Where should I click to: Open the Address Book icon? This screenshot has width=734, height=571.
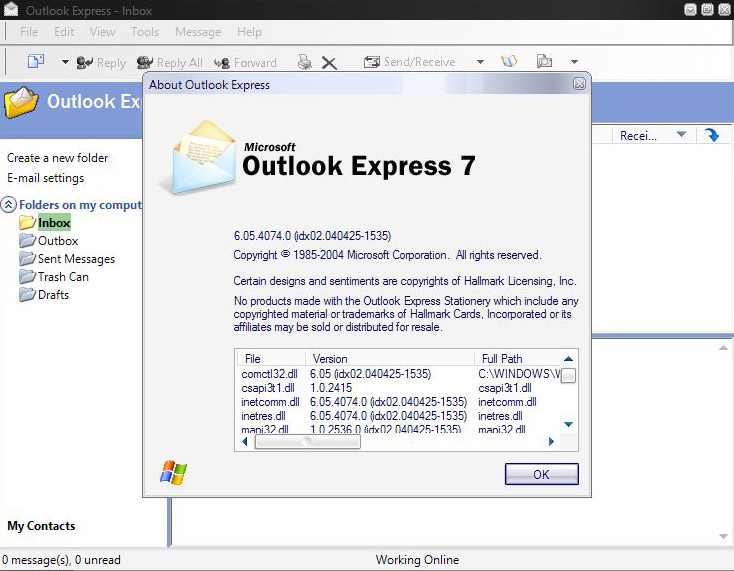(509, 61)
